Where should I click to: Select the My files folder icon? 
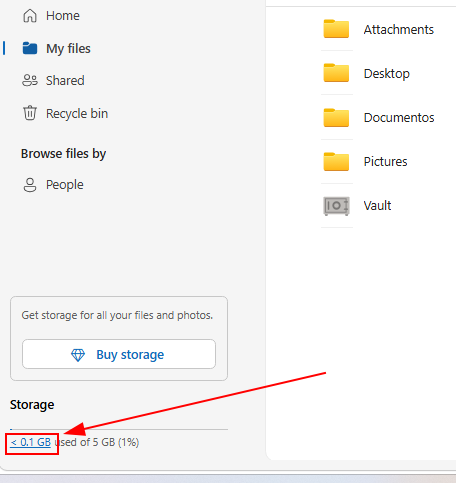tap(30, 48)
